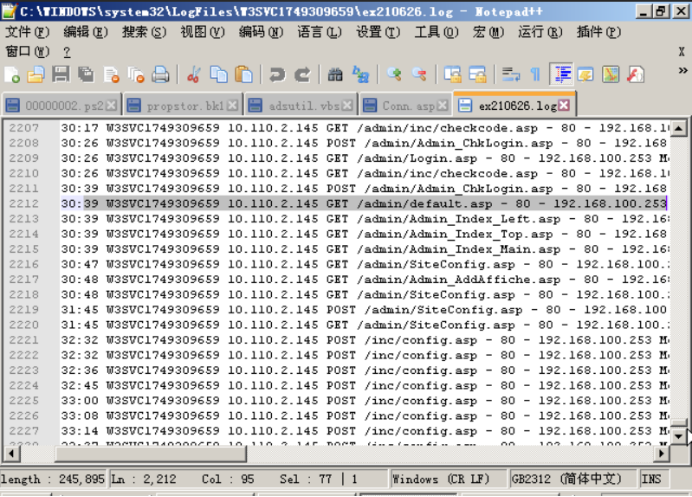Click the Cut scissors icon
Viewport: 692px width, 497px height.
194,75
